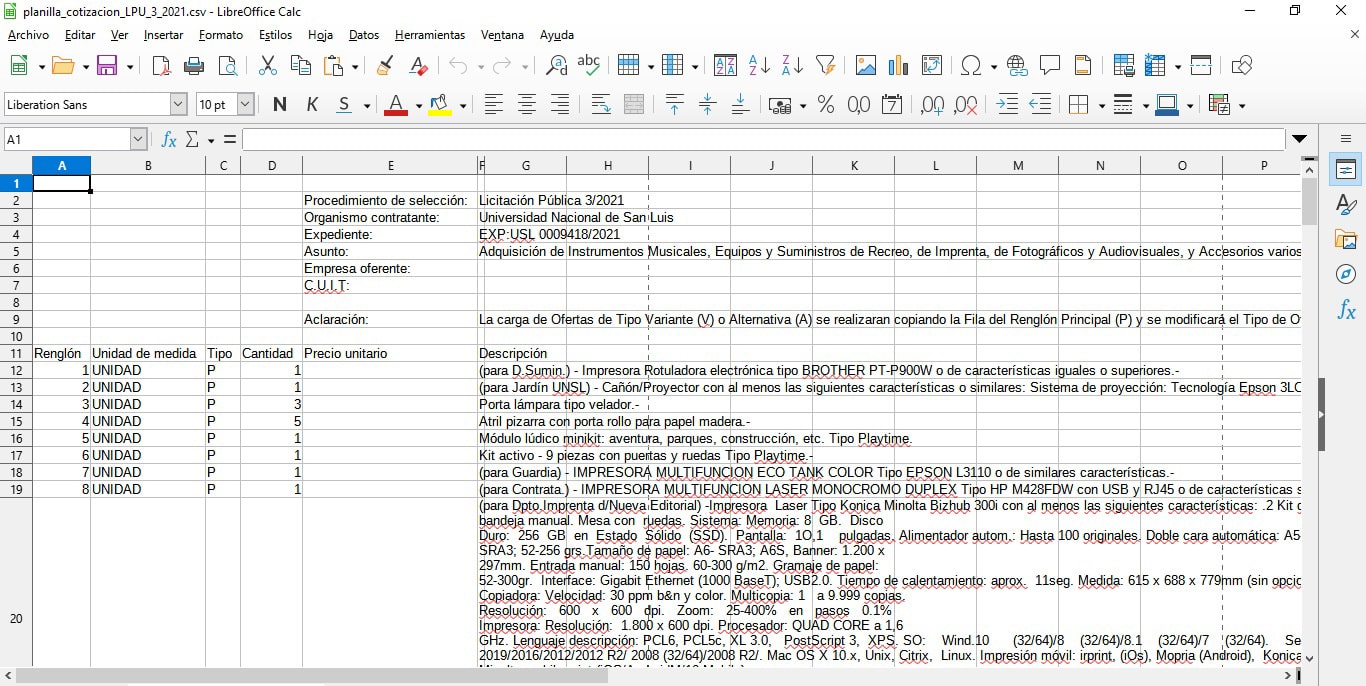This screenshot has height=686, width=1366.
Task: Open the print preview
Action: click(228, 66)
